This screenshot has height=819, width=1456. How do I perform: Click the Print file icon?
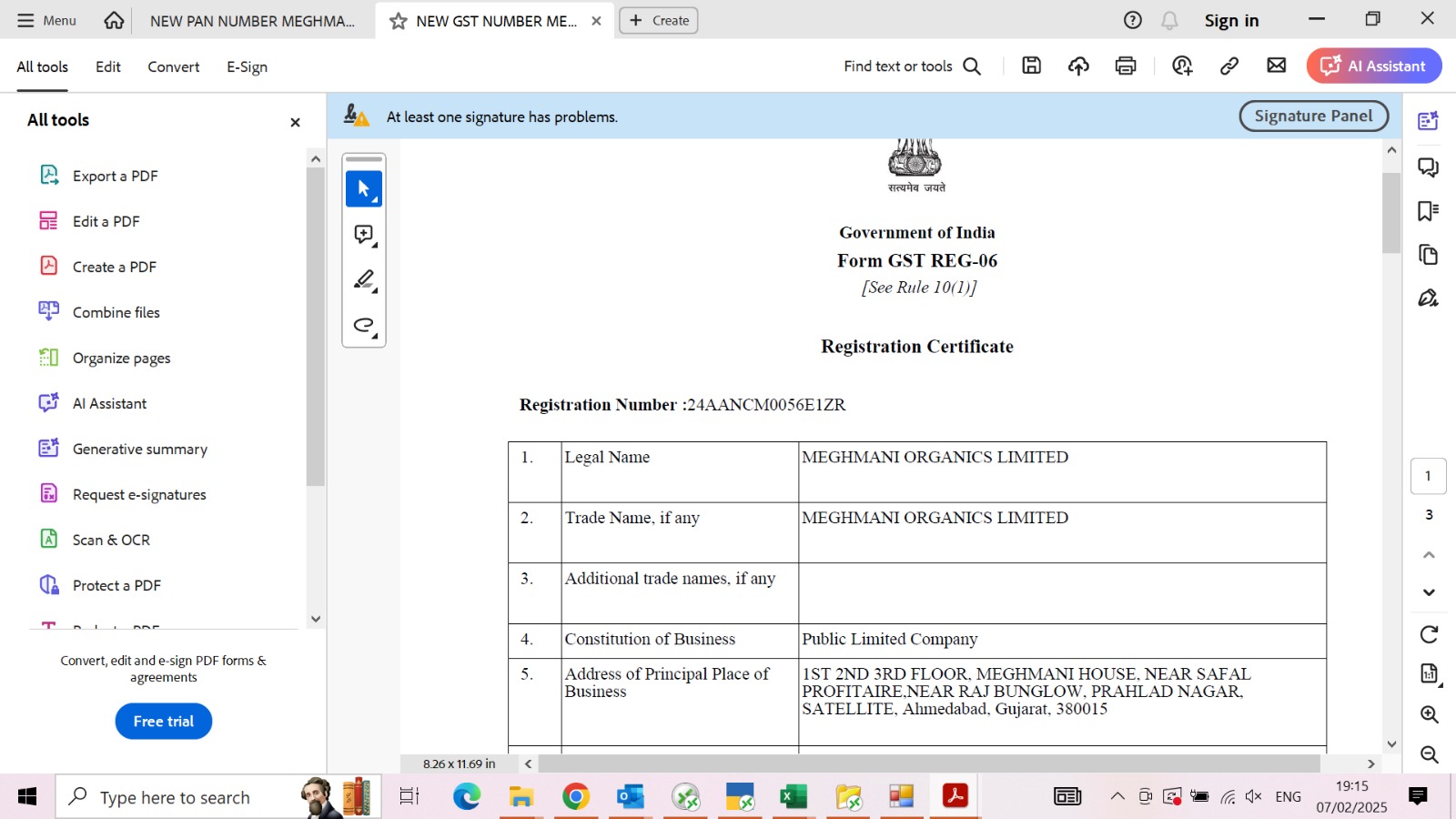pyautogui.click(x=1126, y=66)
